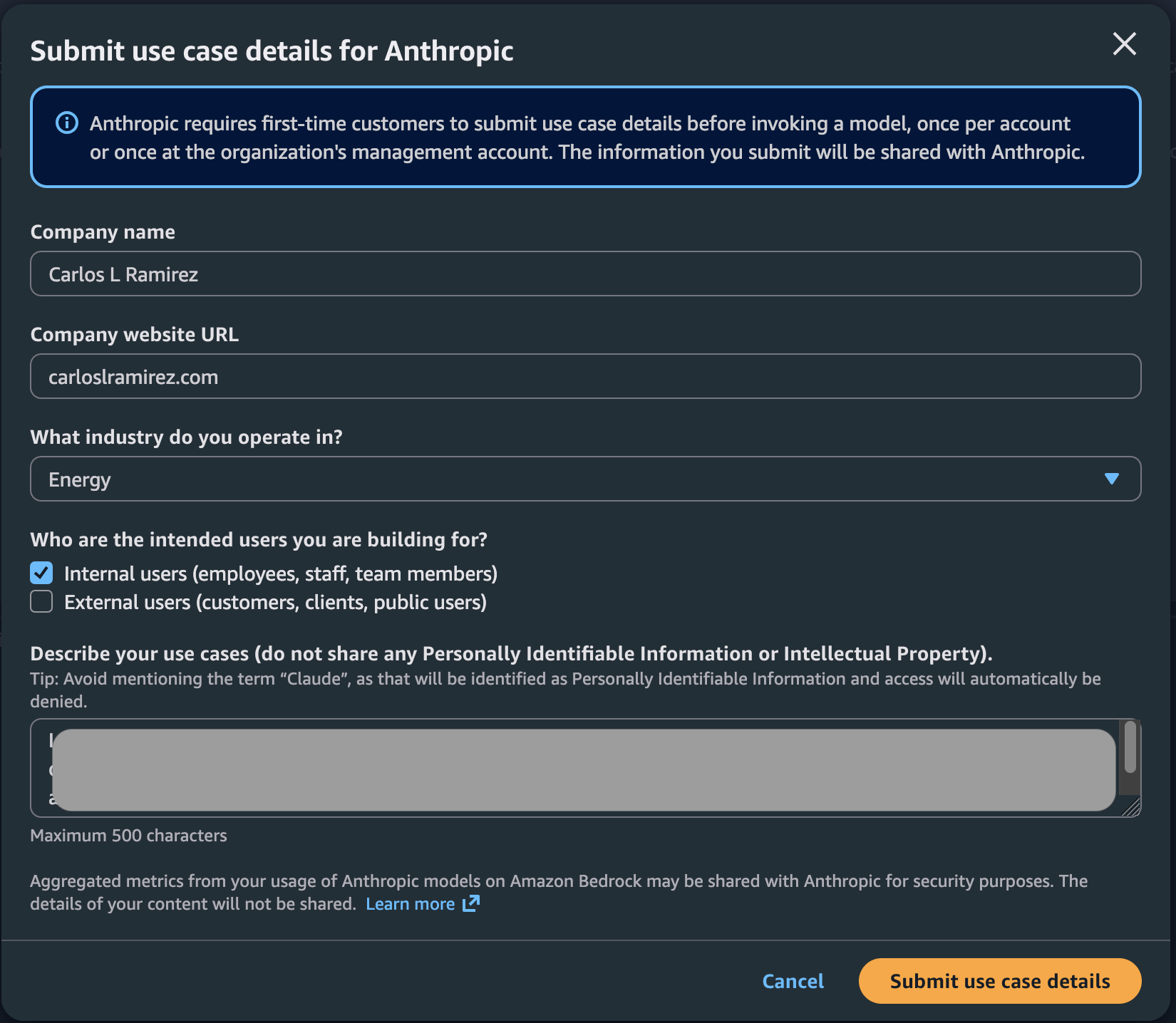This screenshot has width=1176, height=1023.
Task: Cancel the use case submission
Action: point(792,981)
